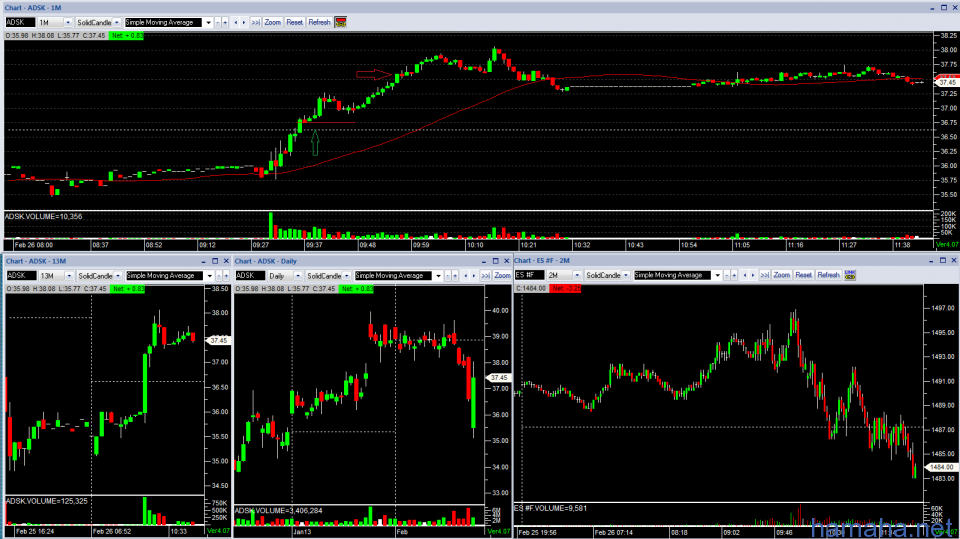Click Zoom button in ADSK 1M chart

coord(272,22)
